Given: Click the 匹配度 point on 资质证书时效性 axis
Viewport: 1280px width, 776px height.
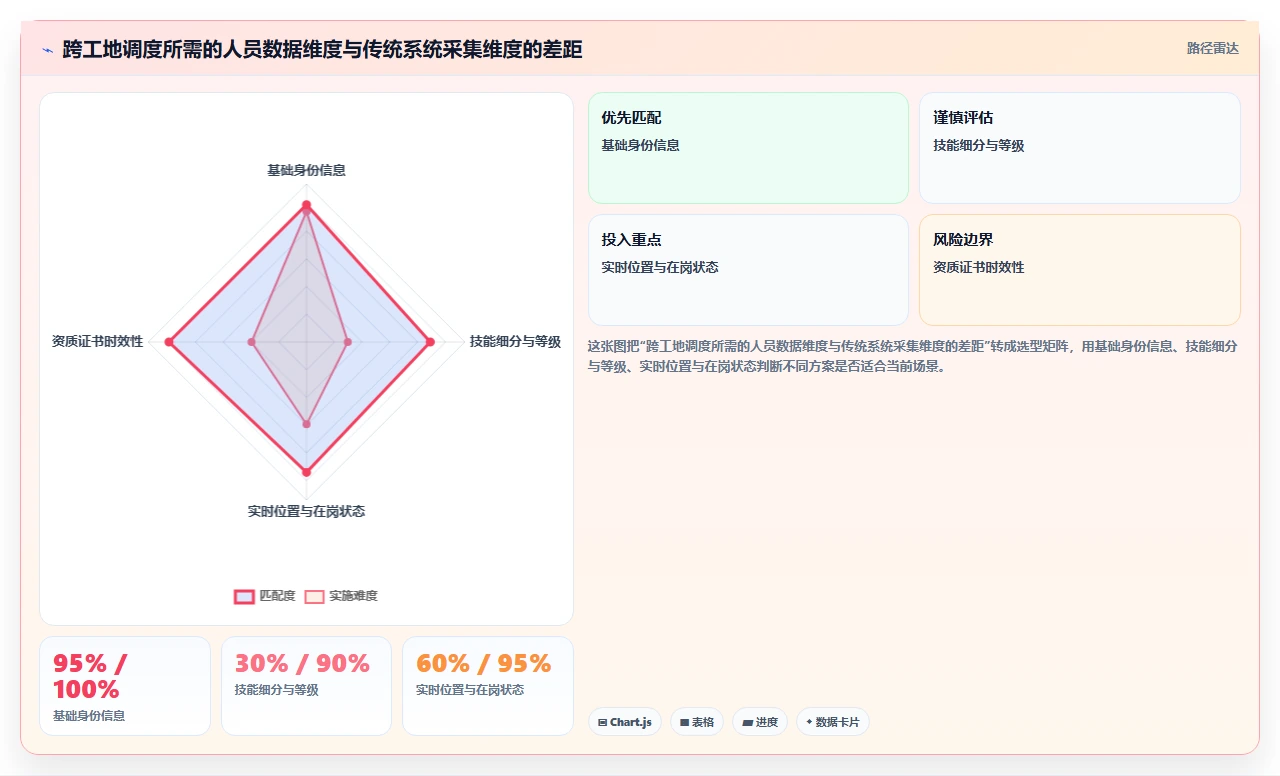Looking at the screenshot, I should click(x=169, y=343).
